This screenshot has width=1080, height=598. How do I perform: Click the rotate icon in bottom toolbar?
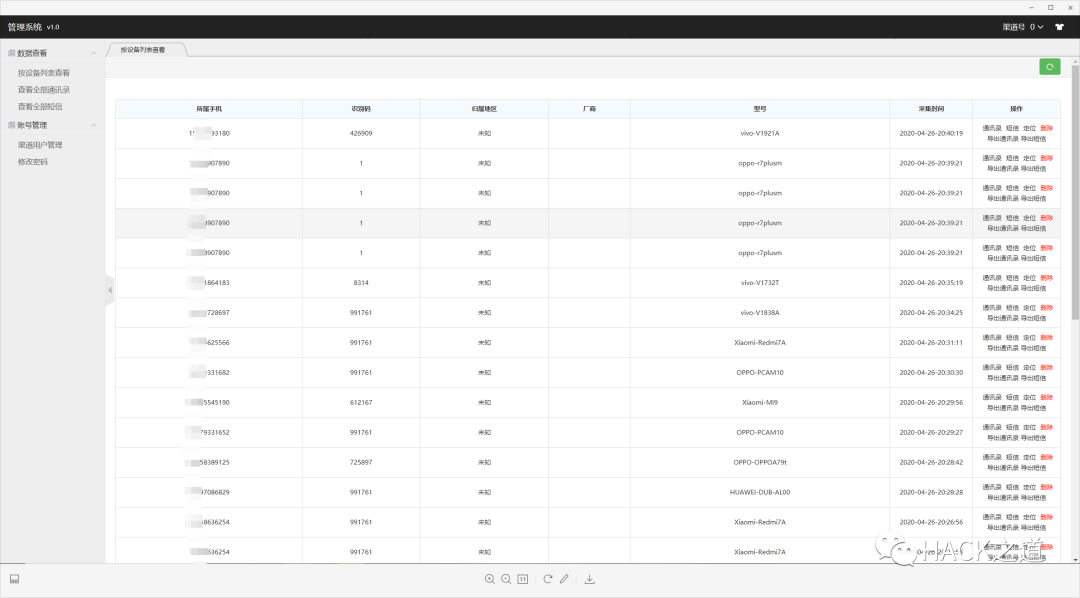548,579
